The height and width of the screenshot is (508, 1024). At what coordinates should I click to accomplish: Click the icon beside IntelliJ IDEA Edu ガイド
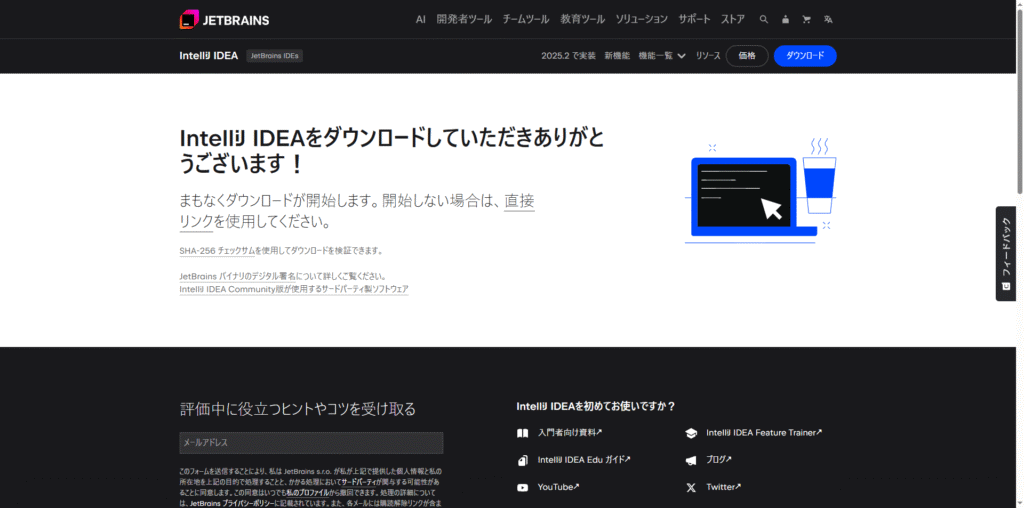coord(522,460)
